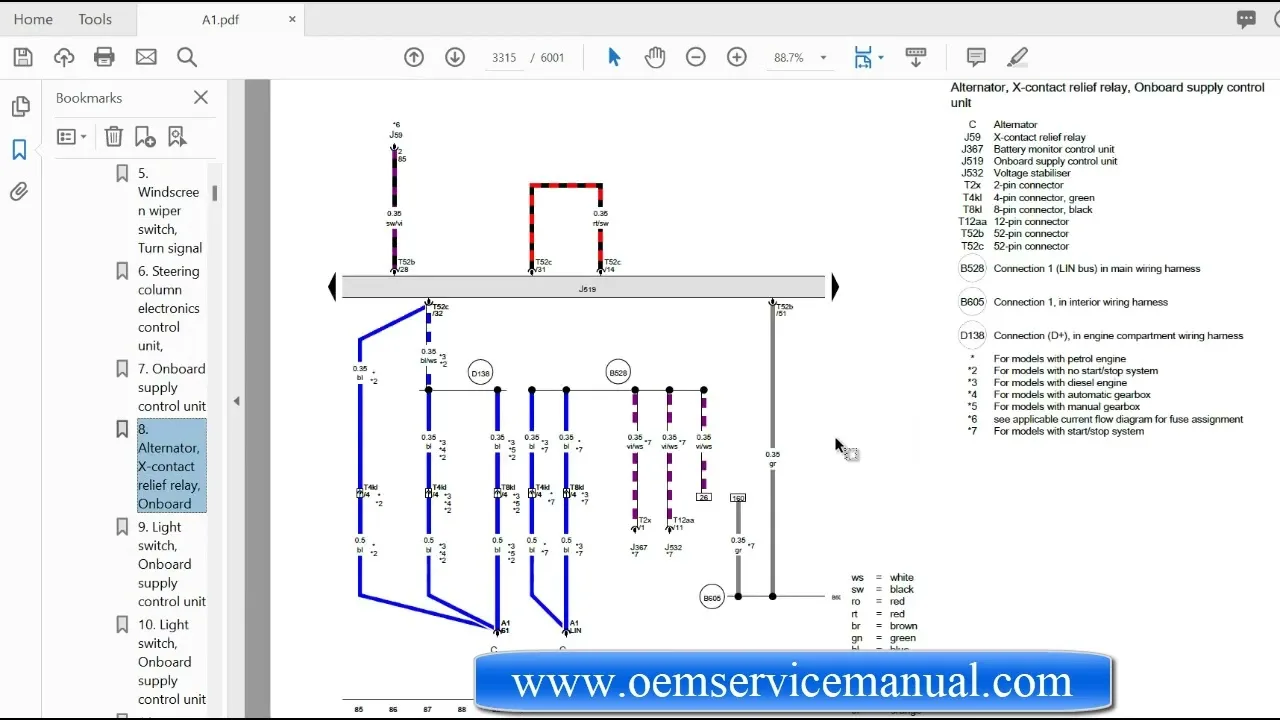Click 'For models with diesel engine' note

click(1060, 383)
